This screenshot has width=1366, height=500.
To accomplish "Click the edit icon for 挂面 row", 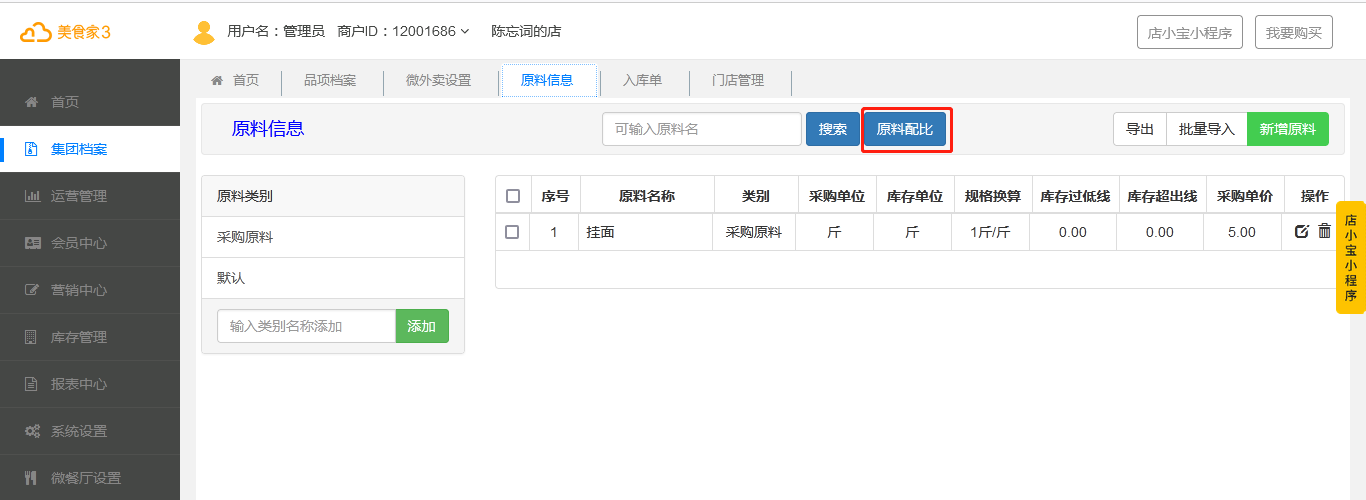I will tap(1301, 232).
